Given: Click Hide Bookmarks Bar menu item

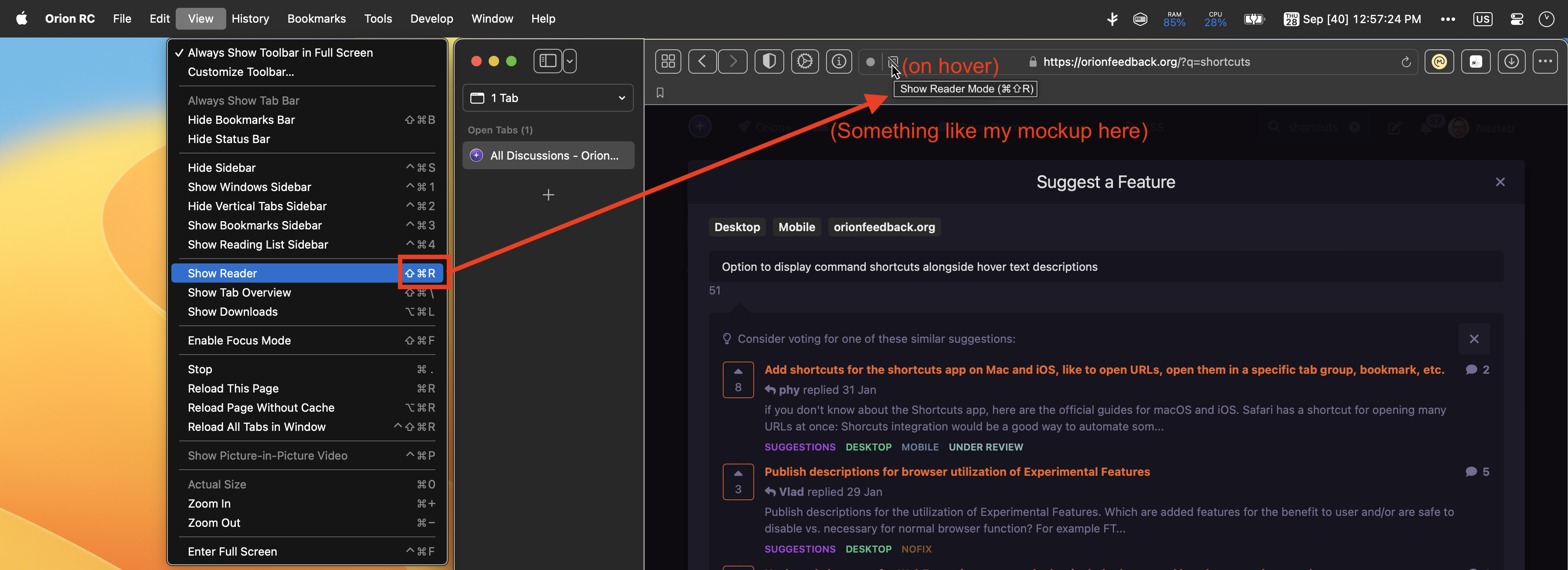Looking at the screenshot, I should point(307,120).
